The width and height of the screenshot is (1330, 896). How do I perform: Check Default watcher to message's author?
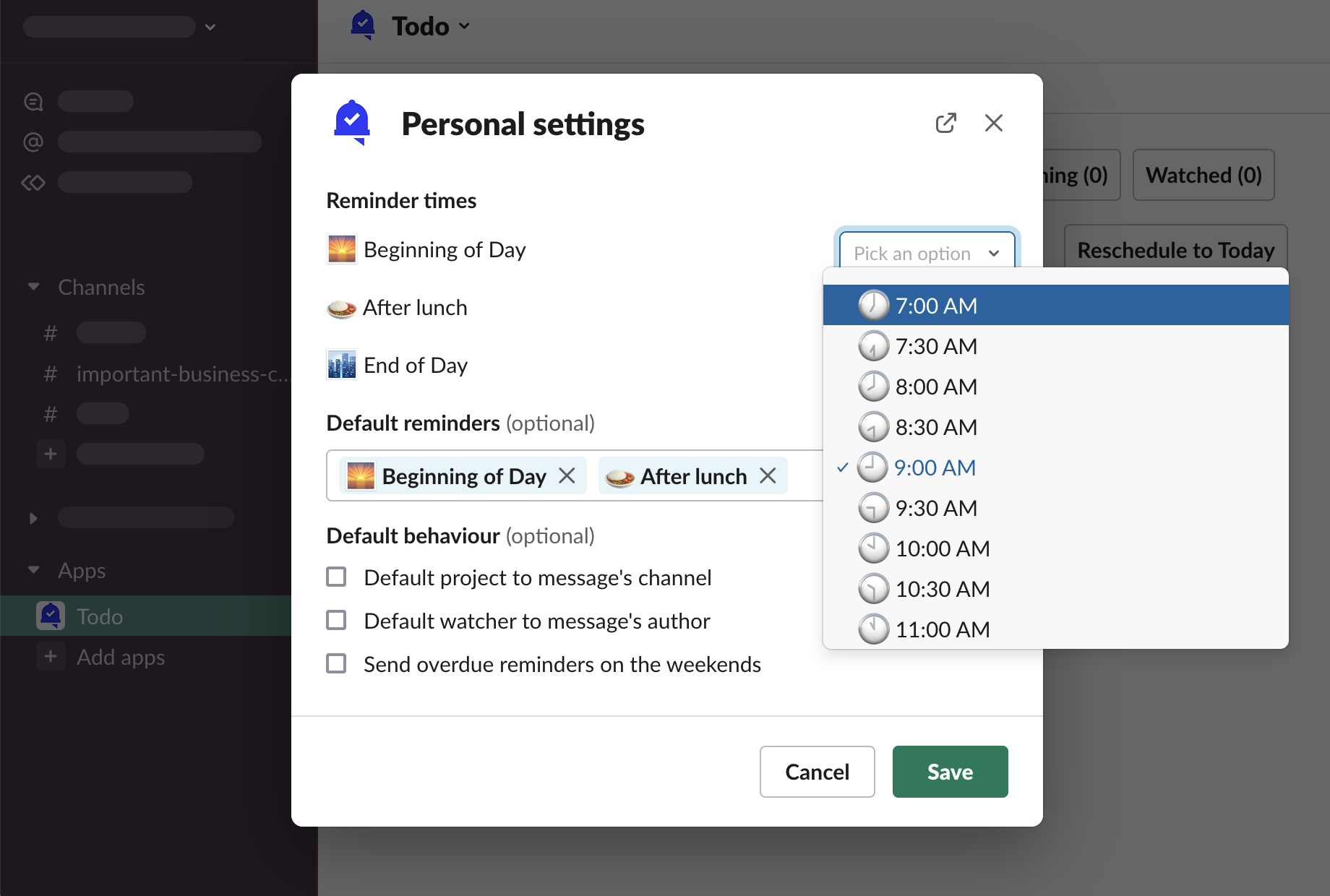pos(336,621)
